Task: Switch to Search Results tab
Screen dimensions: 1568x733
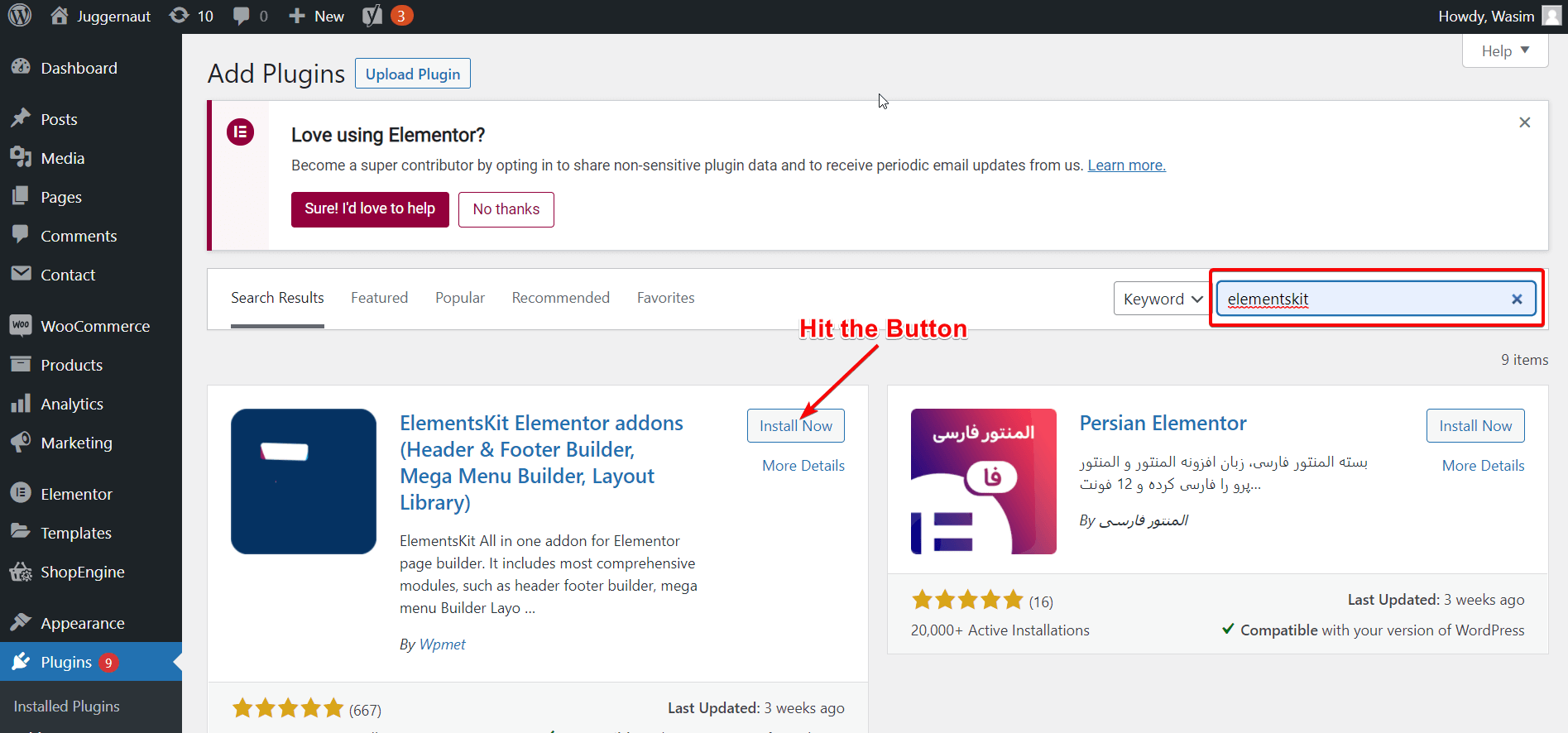Action: [277, 298]
